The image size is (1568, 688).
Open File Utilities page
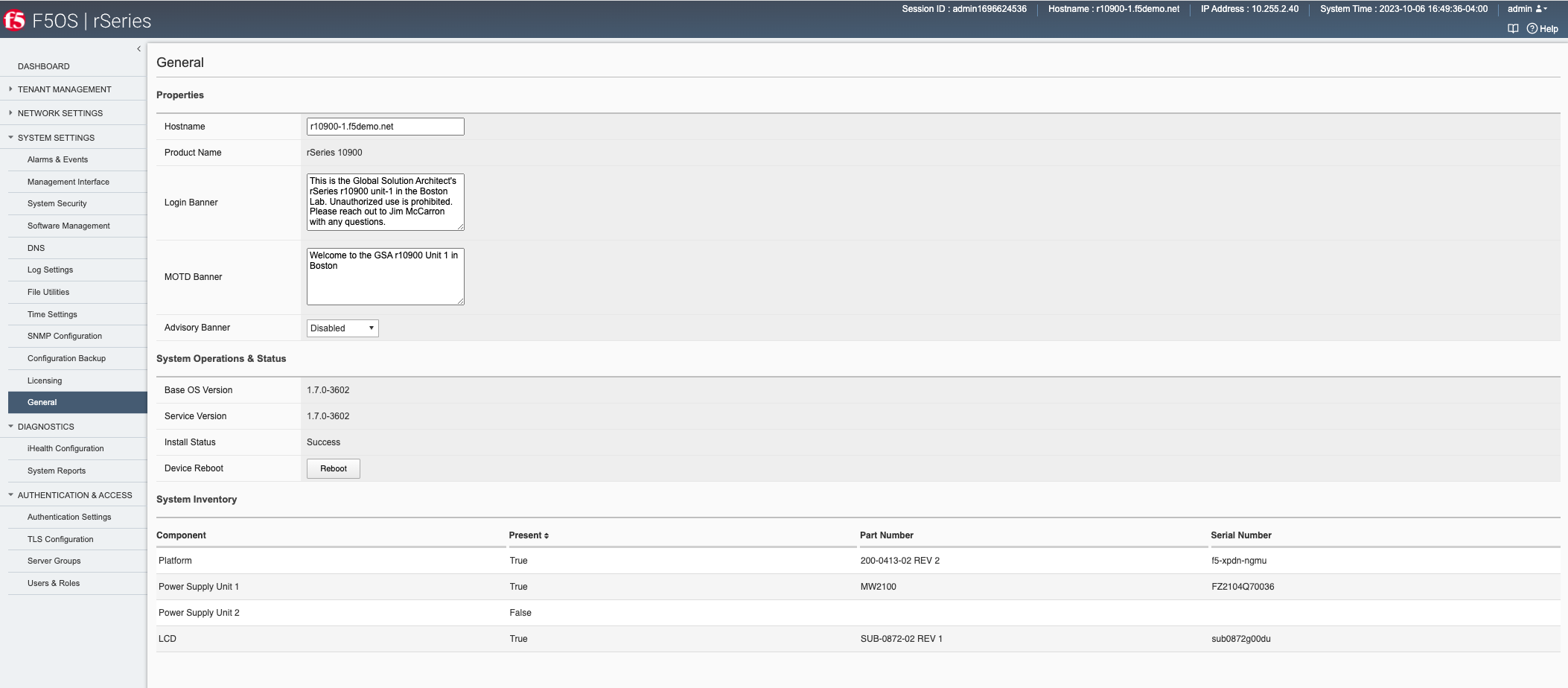coord(48,292)
